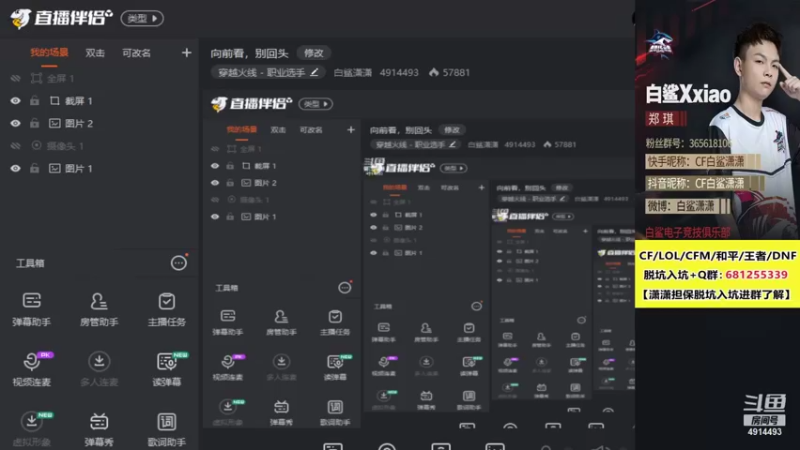Select the main 截屏 1 source row label
This screenshot has height=450, width=800.
(79, 101)
